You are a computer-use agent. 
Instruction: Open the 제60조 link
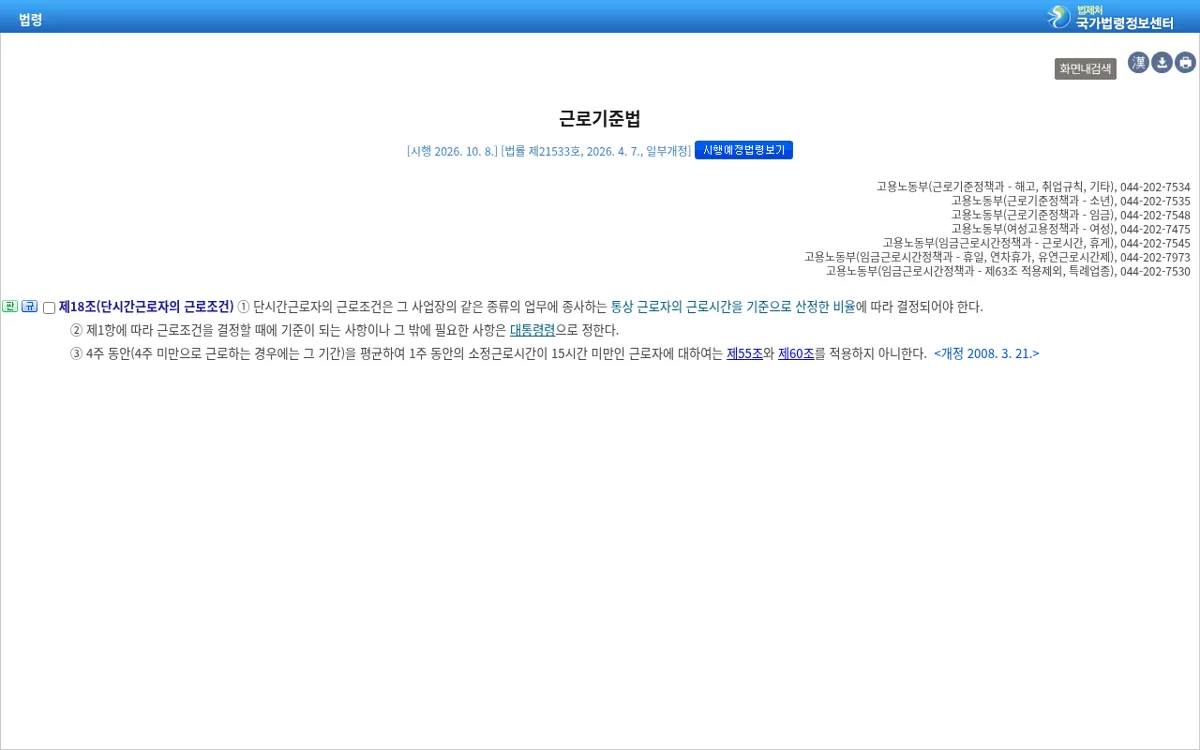796,353
